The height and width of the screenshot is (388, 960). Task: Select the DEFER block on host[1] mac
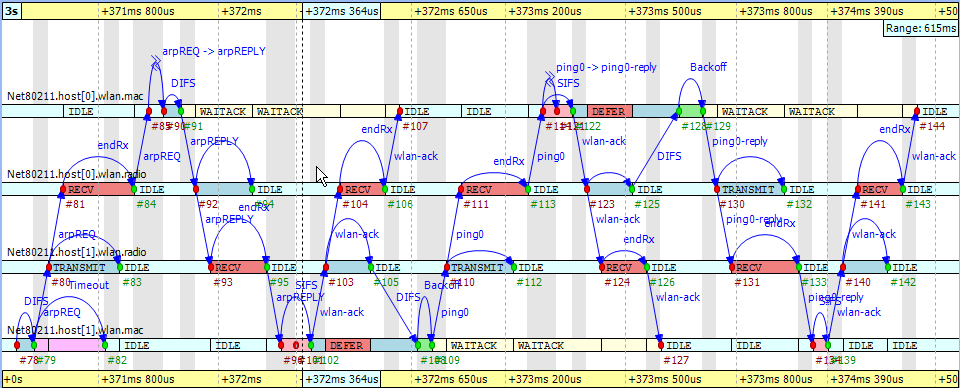click(x=348, y=345)
